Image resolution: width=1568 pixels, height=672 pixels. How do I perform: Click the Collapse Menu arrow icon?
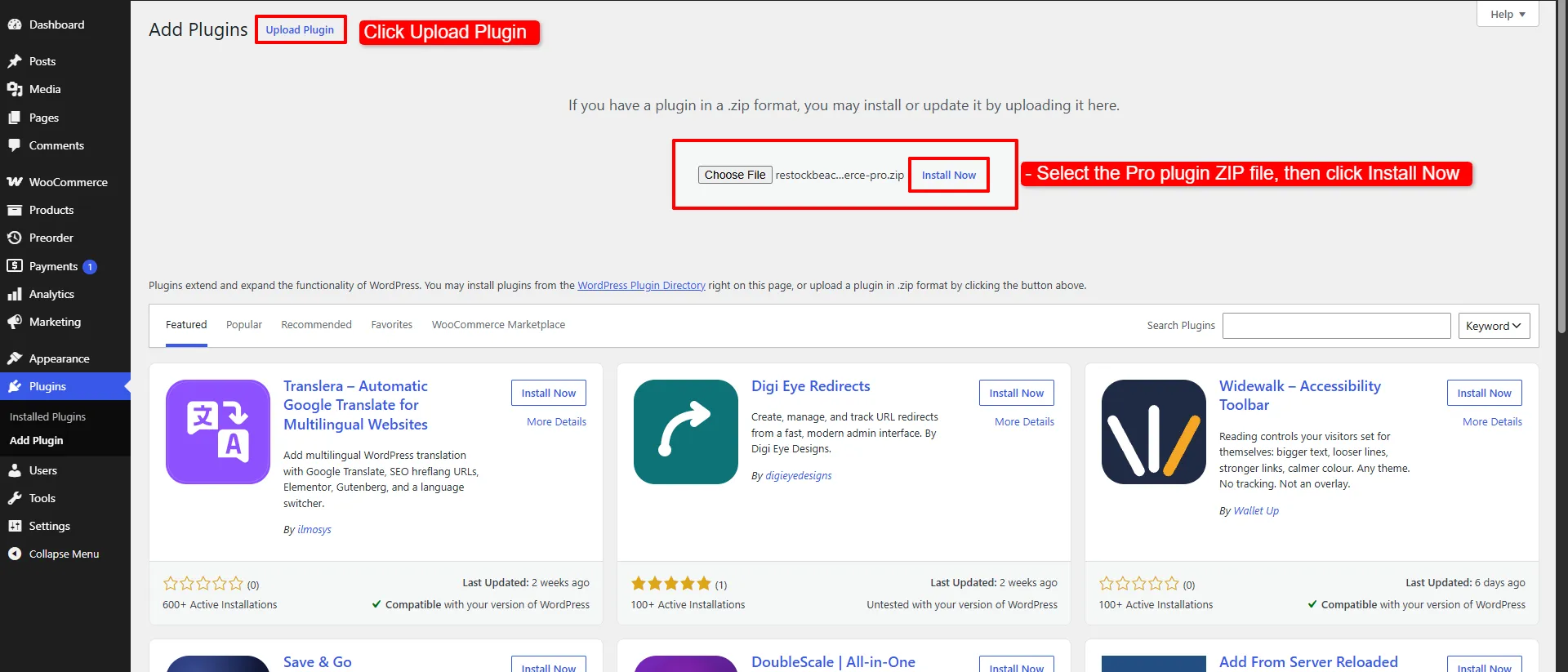(x=15, y=554)
